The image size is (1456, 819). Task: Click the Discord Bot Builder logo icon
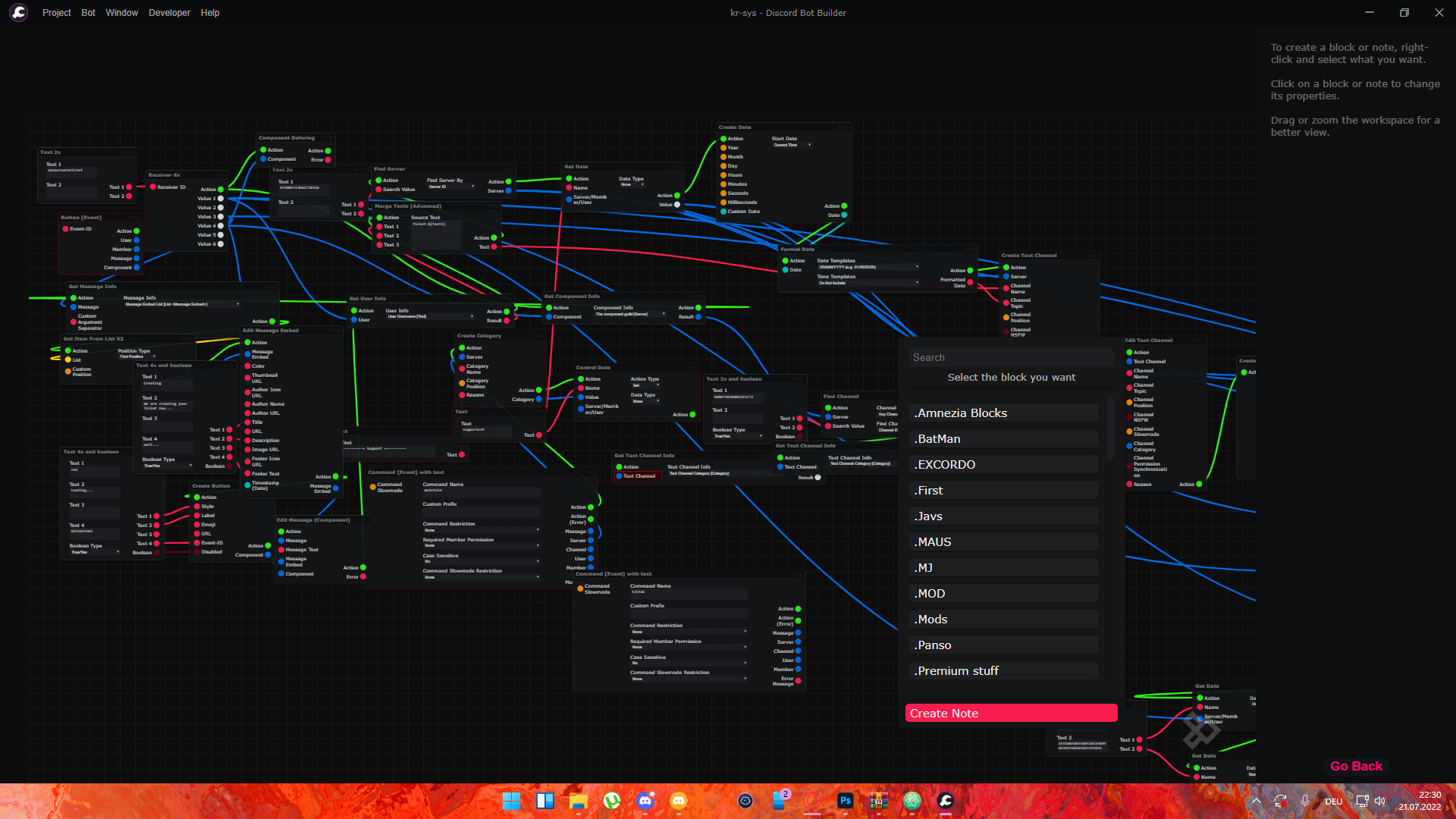click(x=19, y=13)
